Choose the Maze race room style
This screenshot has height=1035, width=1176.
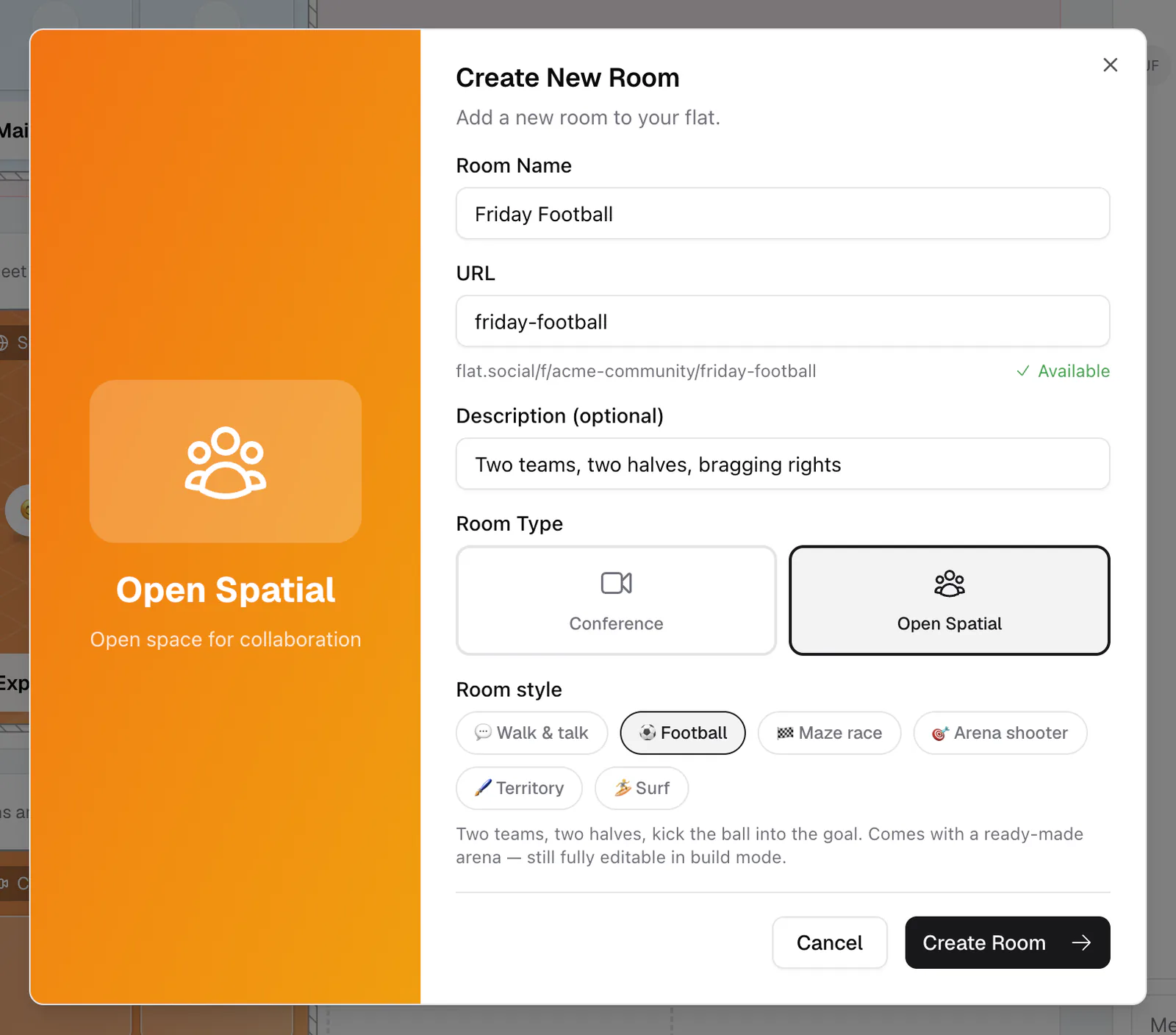pyautogui.click(x=829, y=733)
